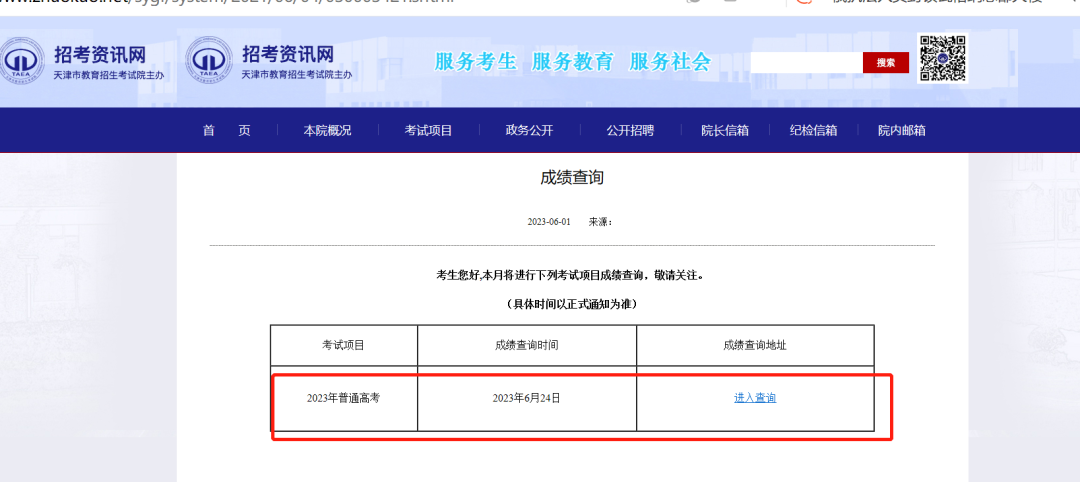Viewport: 1080px width, 482px height.
Task: Click the 2023-06-01 publish date
Action: (x=549, y=222)
